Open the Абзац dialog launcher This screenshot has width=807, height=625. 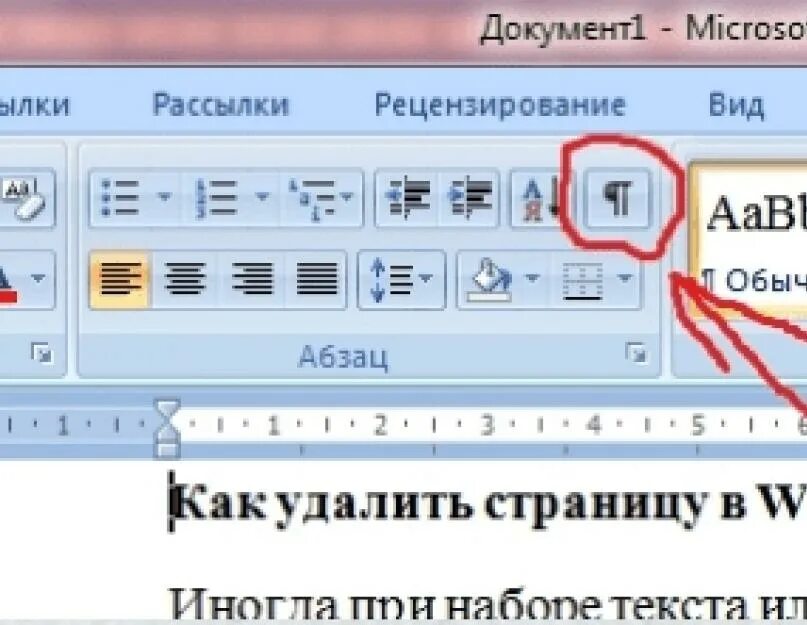pos(636,353)
